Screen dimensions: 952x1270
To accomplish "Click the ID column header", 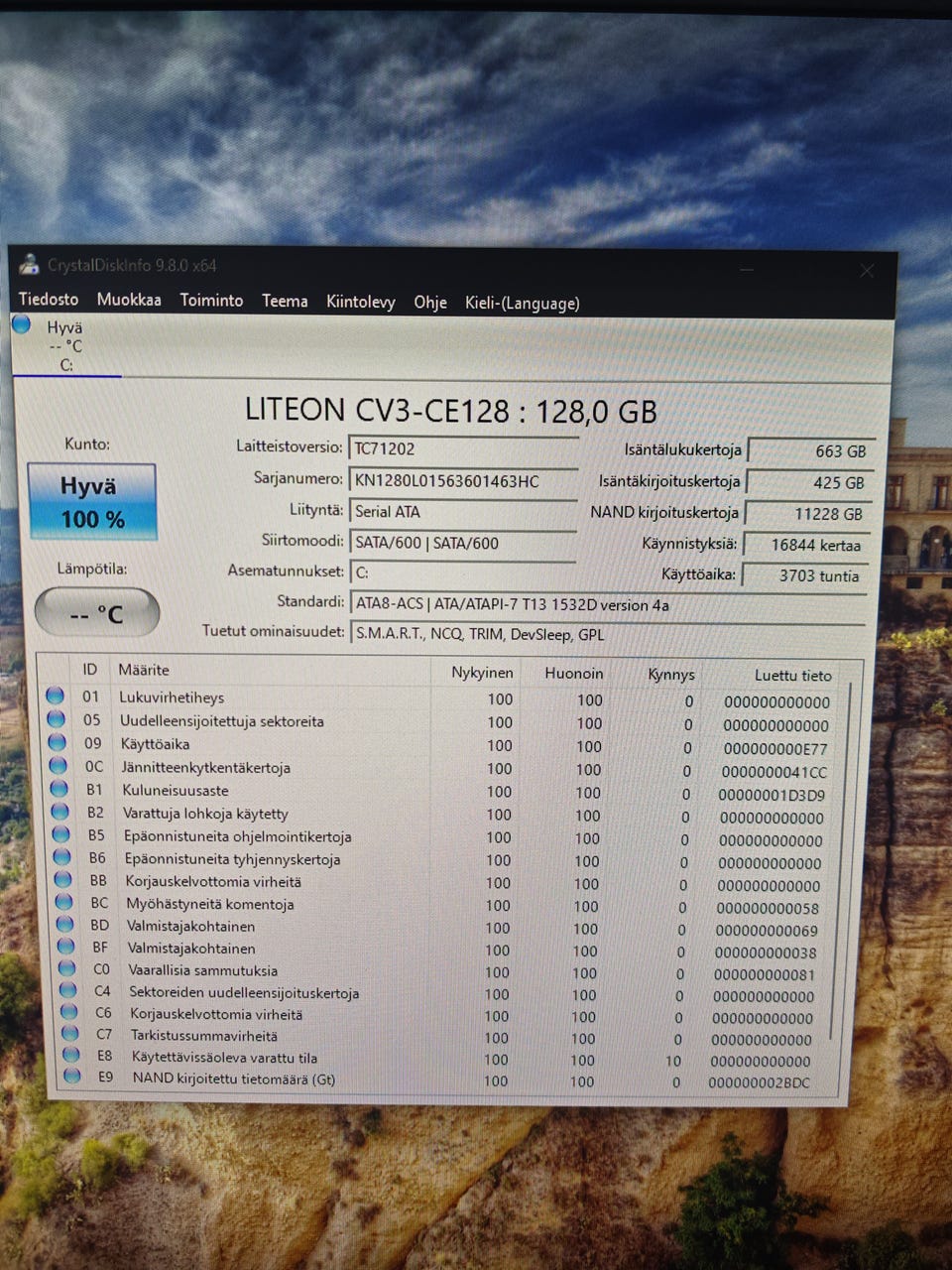I will 89,670.
